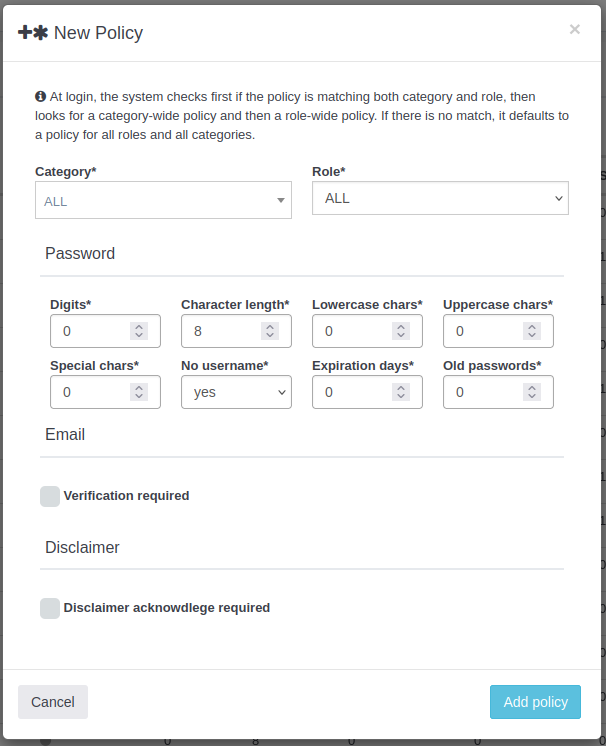Open the Category dropdown
This screenshot has width=606, height=746.
point(163,201)
